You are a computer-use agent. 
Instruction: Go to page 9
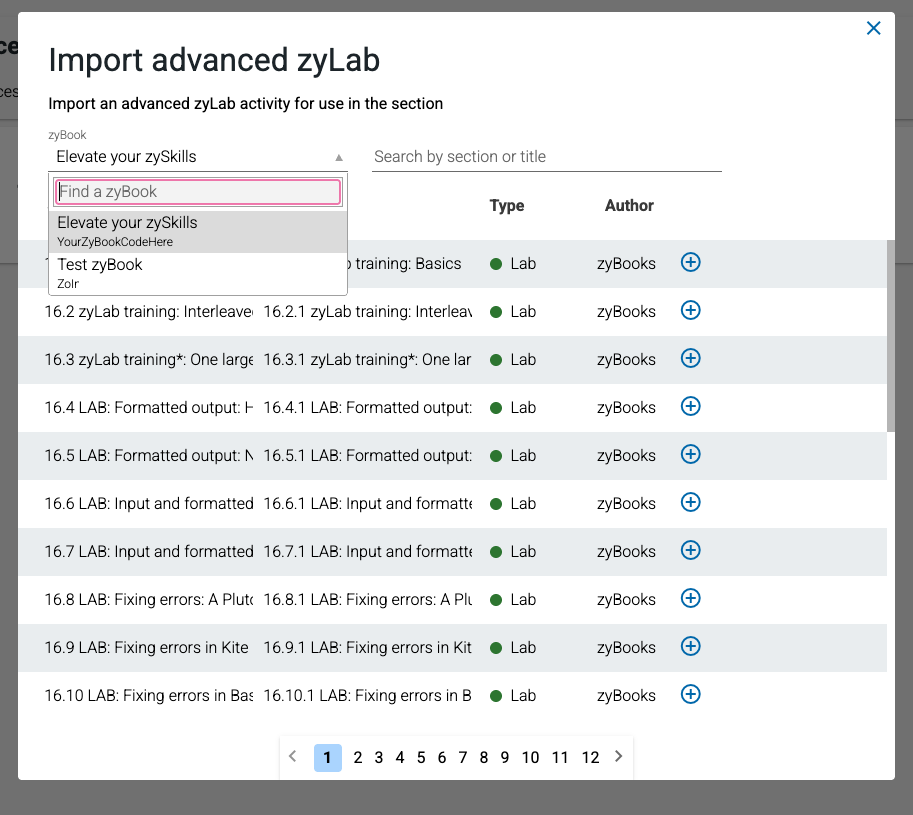tap(505, 757)
